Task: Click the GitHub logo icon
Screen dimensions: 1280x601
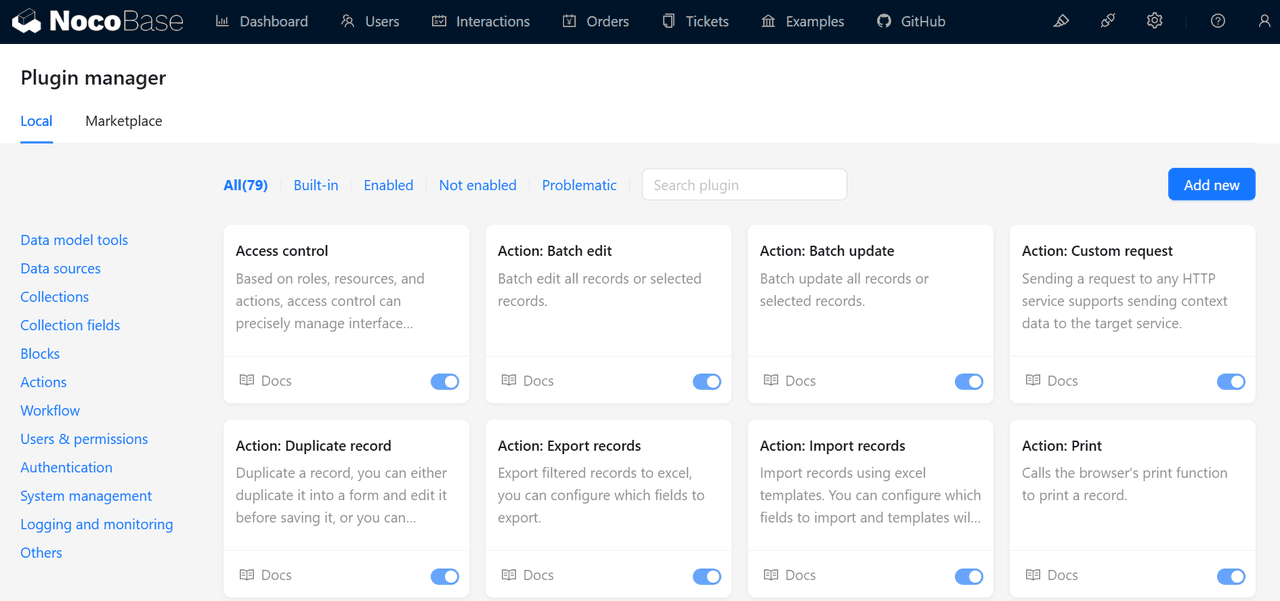Action: coord(884,21)
